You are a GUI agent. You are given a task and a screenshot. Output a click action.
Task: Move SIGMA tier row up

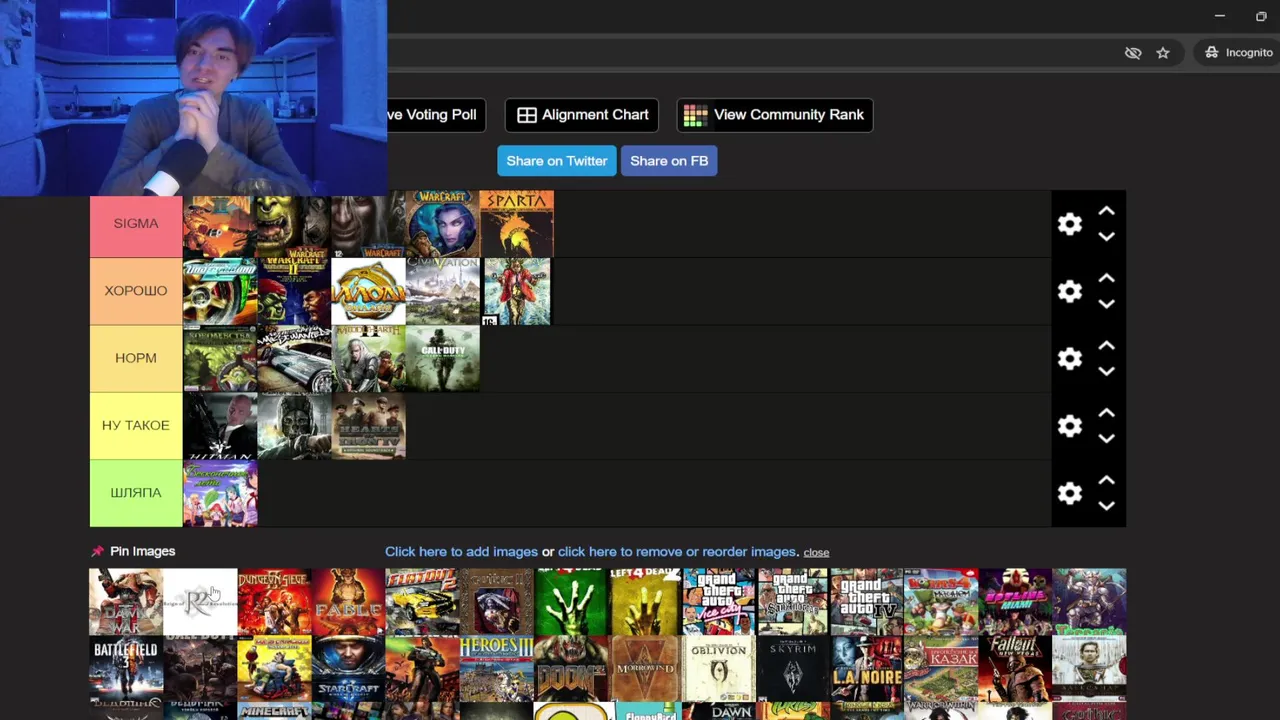click(1106, 211)
